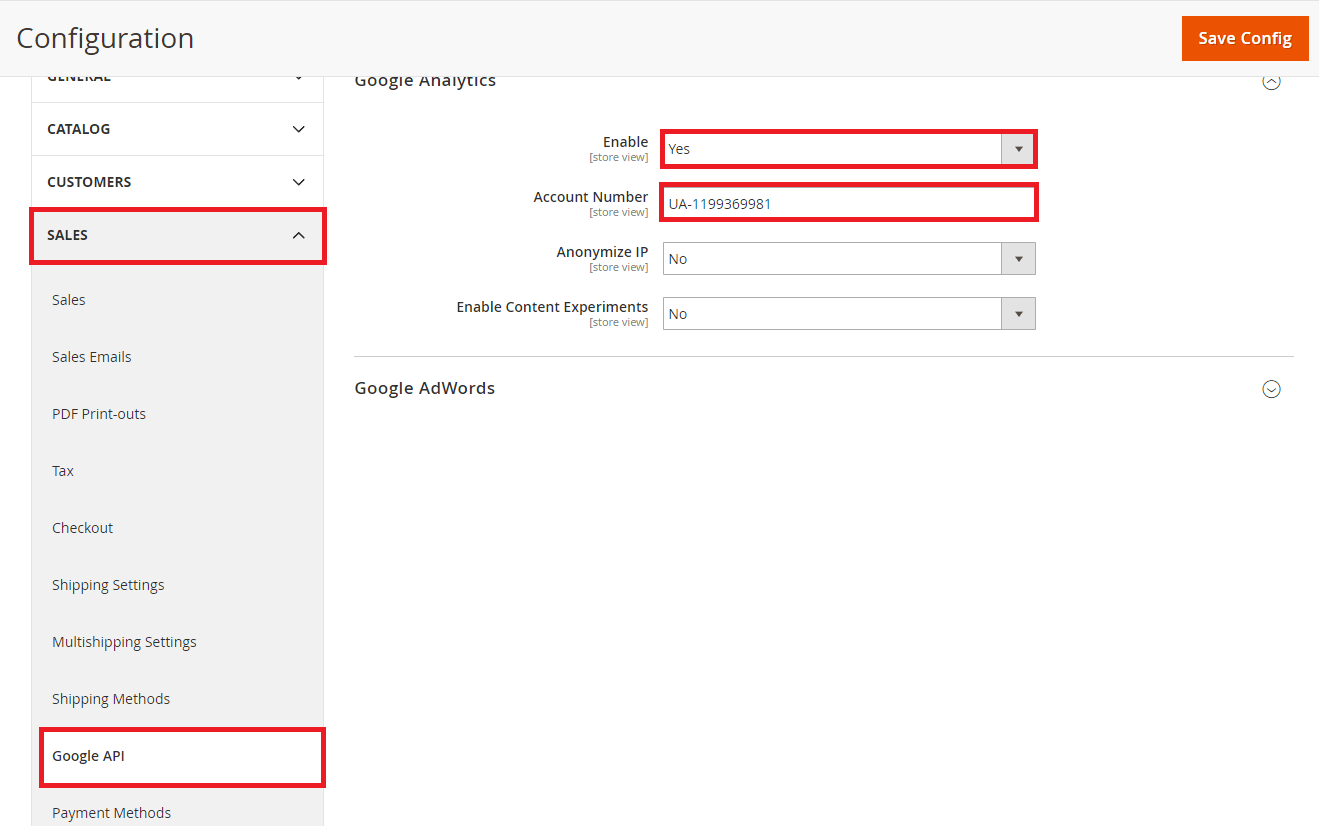This screenshot has height=826, width=1319.
Task: Click the Configuration page title
Action: (105, 38)
